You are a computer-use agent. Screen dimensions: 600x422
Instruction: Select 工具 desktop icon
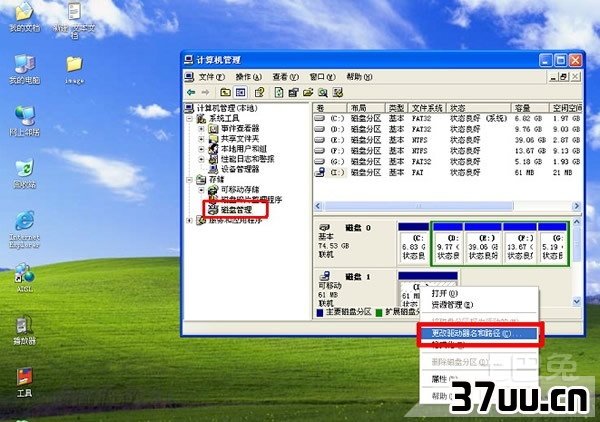(24, 383)
